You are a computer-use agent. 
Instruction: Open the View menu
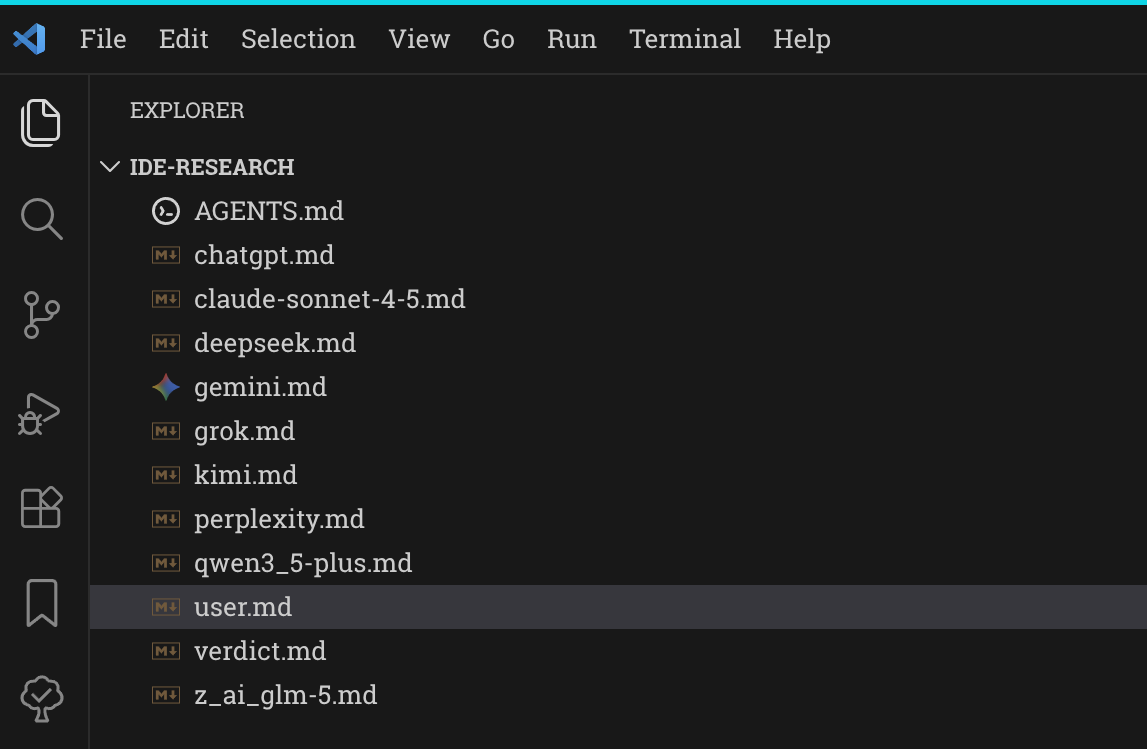[x=419, y=39]
